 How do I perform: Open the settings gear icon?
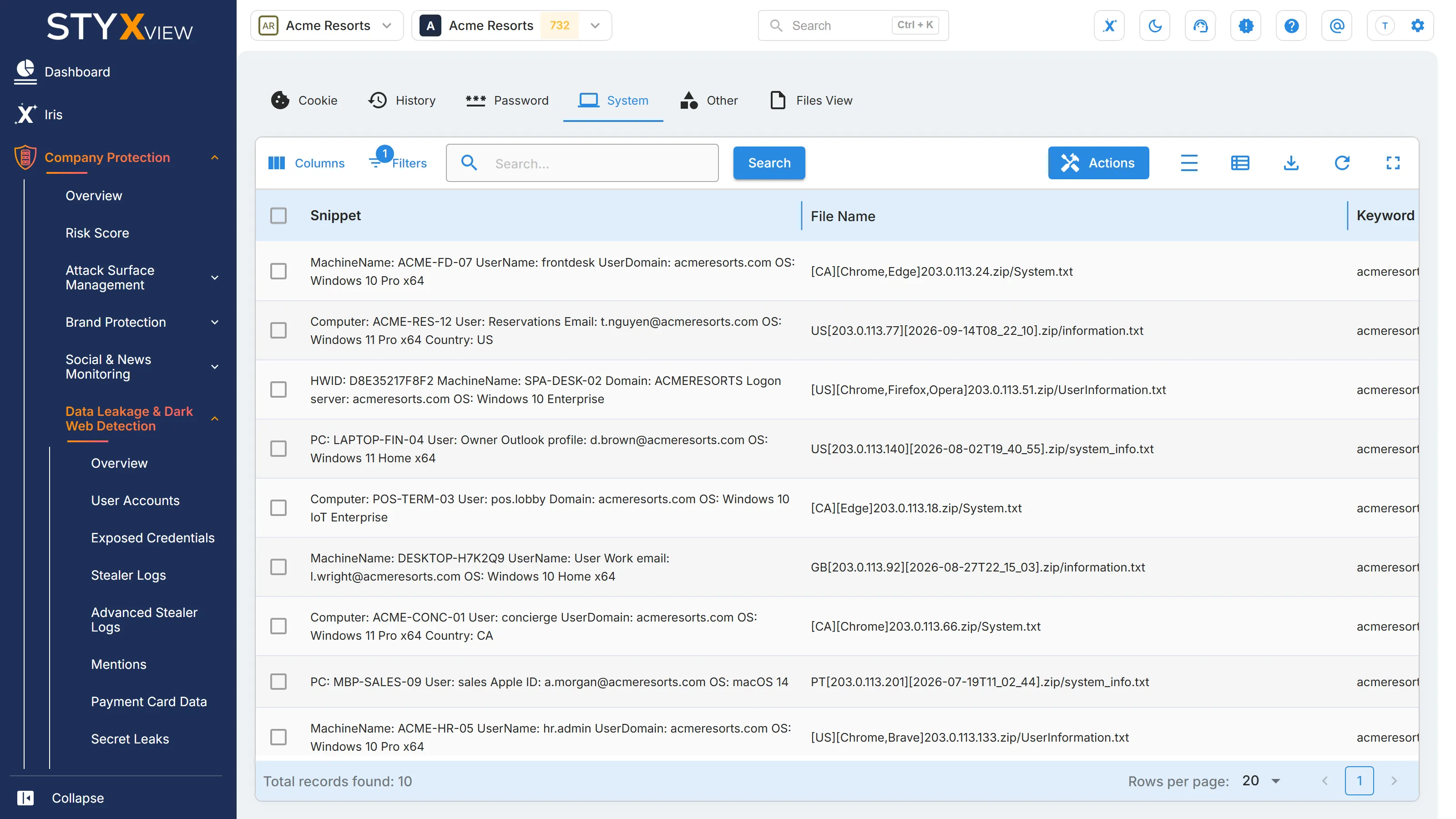[1417, 25]
